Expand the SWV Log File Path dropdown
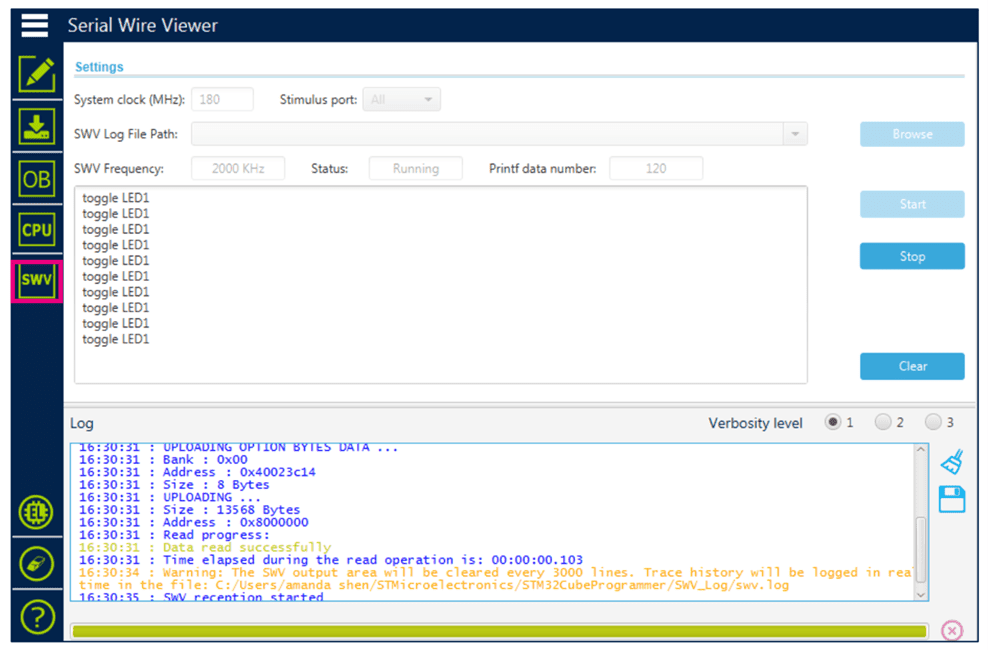 (795, 134)
